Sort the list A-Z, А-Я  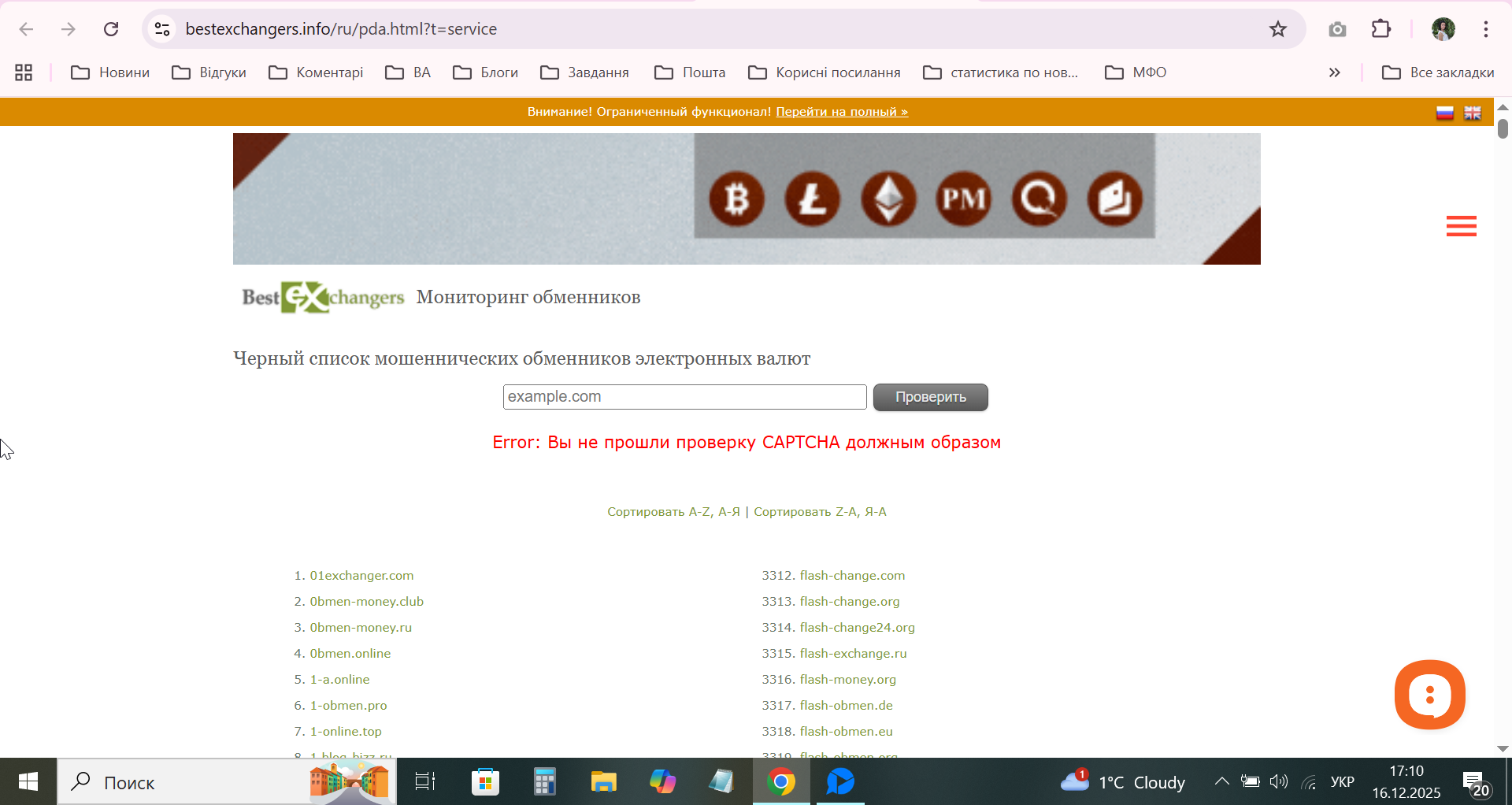[673, 512]
